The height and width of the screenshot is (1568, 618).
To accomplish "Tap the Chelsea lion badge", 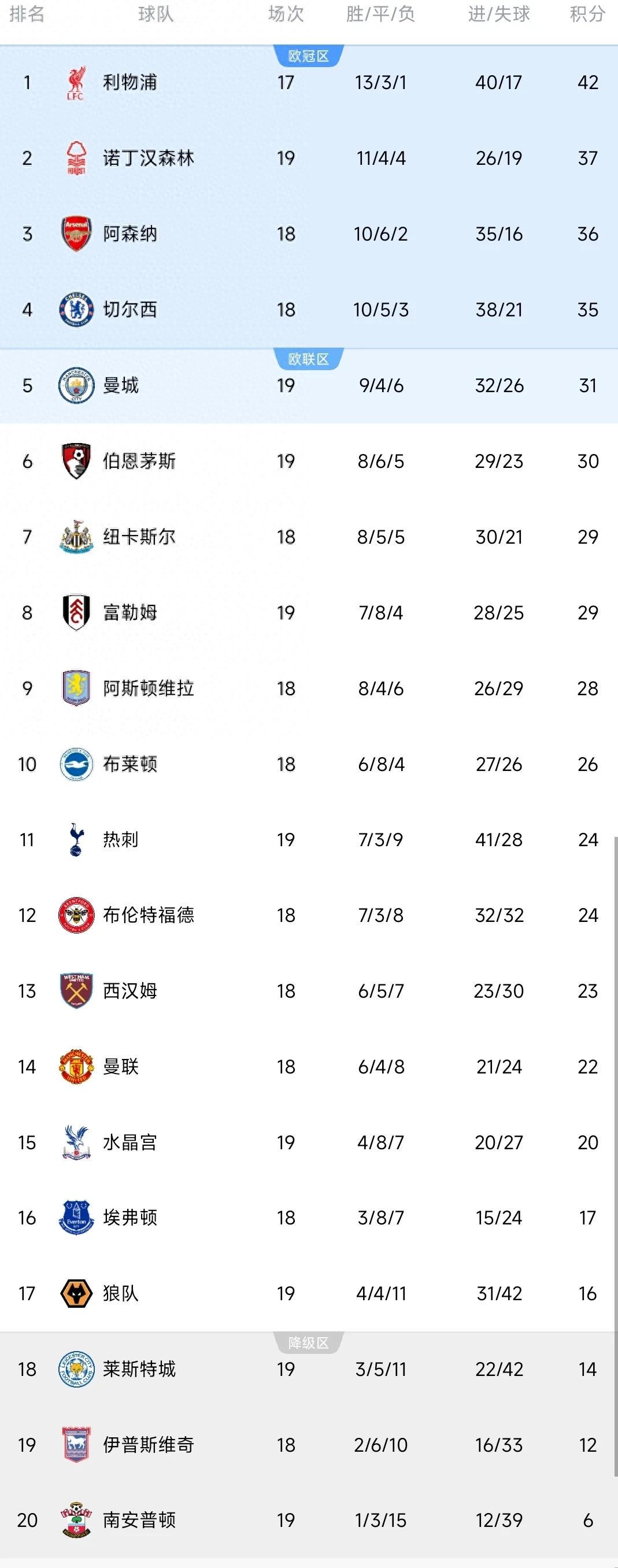I will point(76,310).
